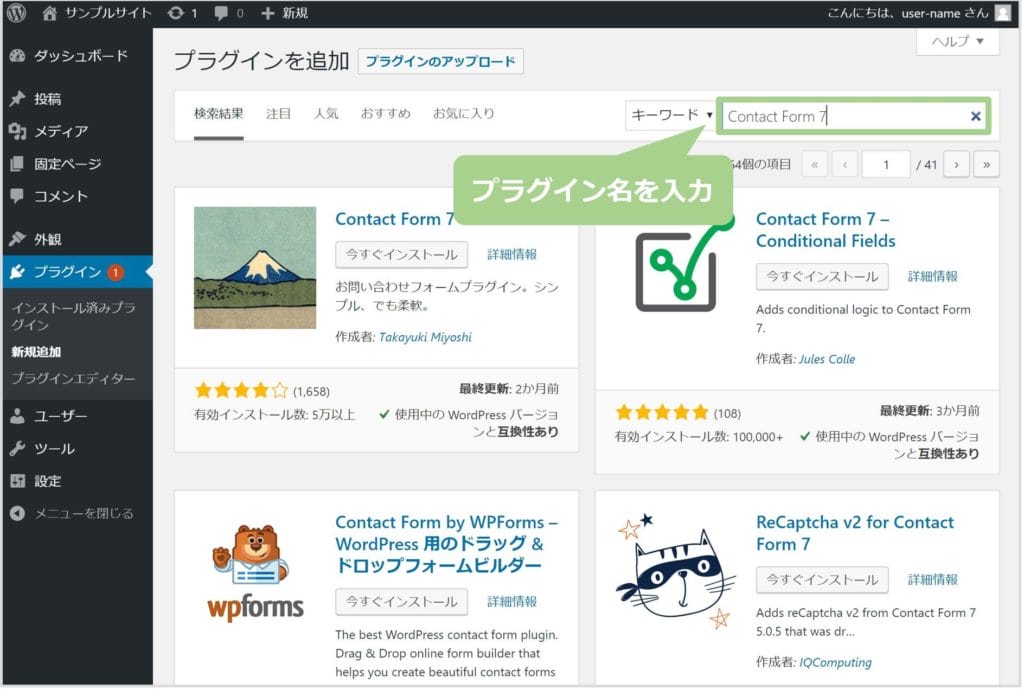The width and height of the screenshot is (1024, 689).
Task: Install Contact Form 7 Conditional Fields now
Action: pos(822,277)
